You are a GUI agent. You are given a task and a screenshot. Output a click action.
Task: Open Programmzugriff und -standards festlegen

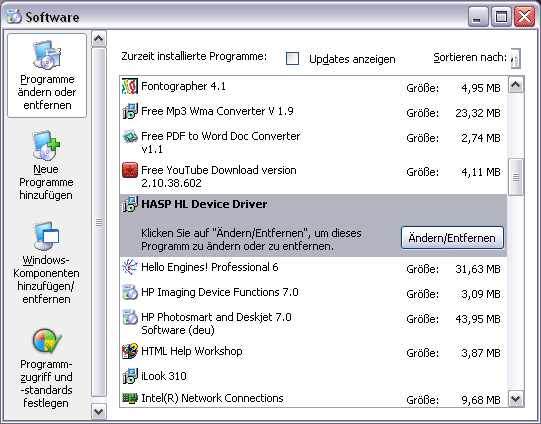[46, 368]
